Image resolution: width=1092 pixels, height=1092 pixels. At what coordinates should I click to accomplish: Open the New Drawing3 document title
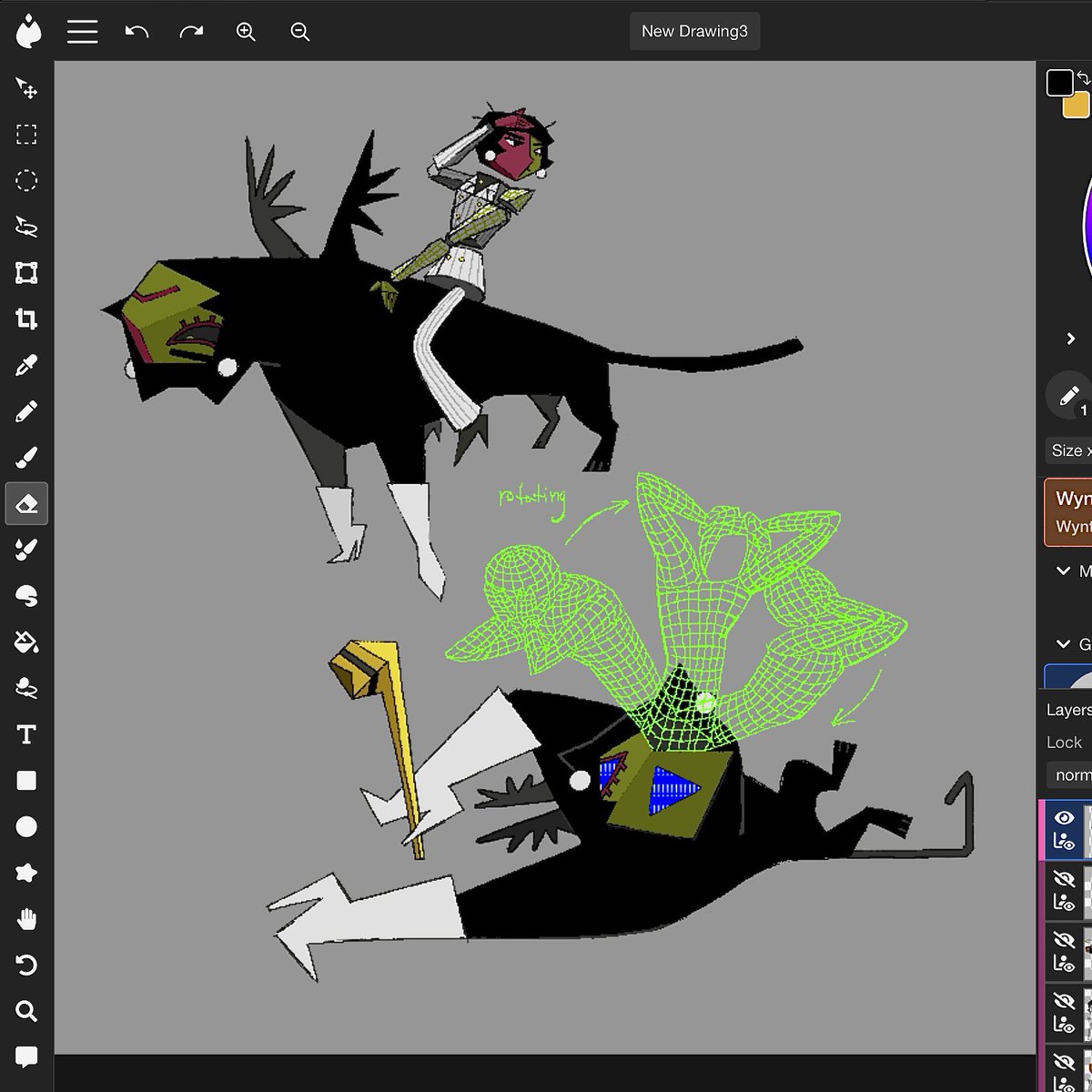pos(694,31)
